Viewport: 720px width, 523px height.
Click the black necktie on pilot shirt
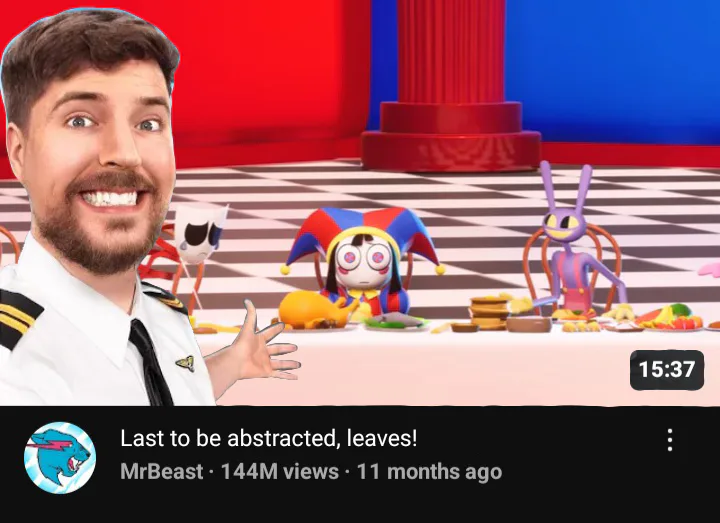[x=150, y=363]
